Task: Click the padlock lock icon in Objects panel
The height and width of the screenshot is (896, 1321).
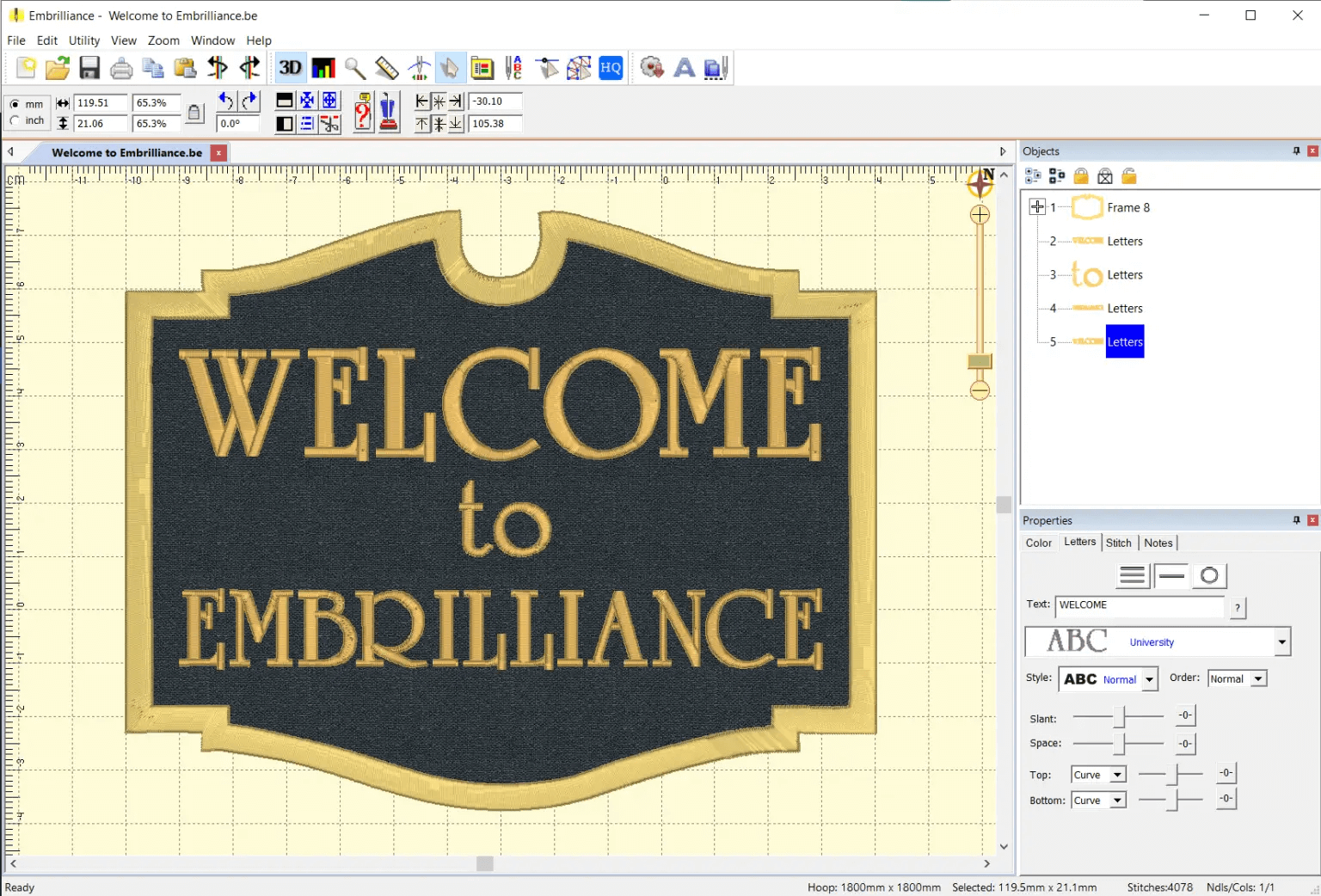Action: coord(1080,175)
